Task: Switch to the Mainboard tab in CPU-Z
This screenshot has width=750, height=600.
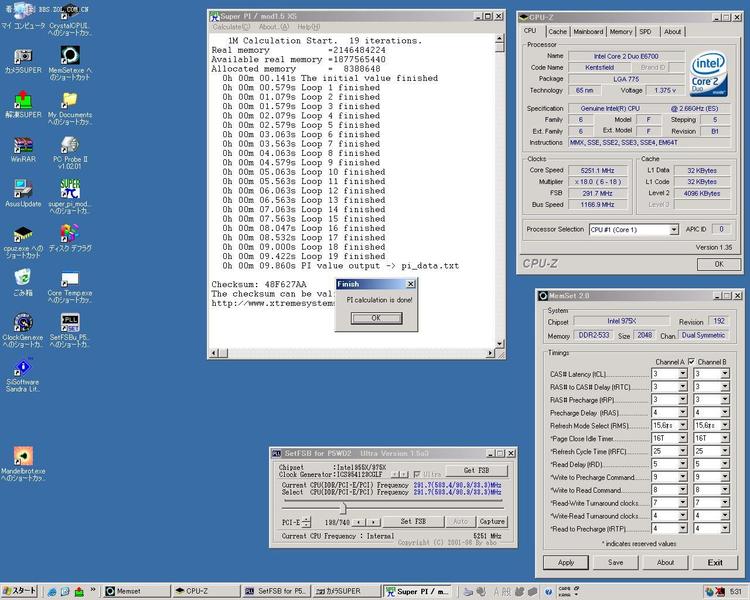Action: click(x=588, y=32)
